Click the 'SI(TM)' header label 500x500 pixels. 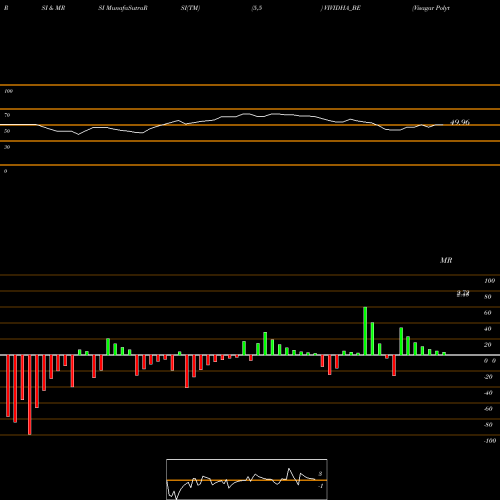coord(190,8)
